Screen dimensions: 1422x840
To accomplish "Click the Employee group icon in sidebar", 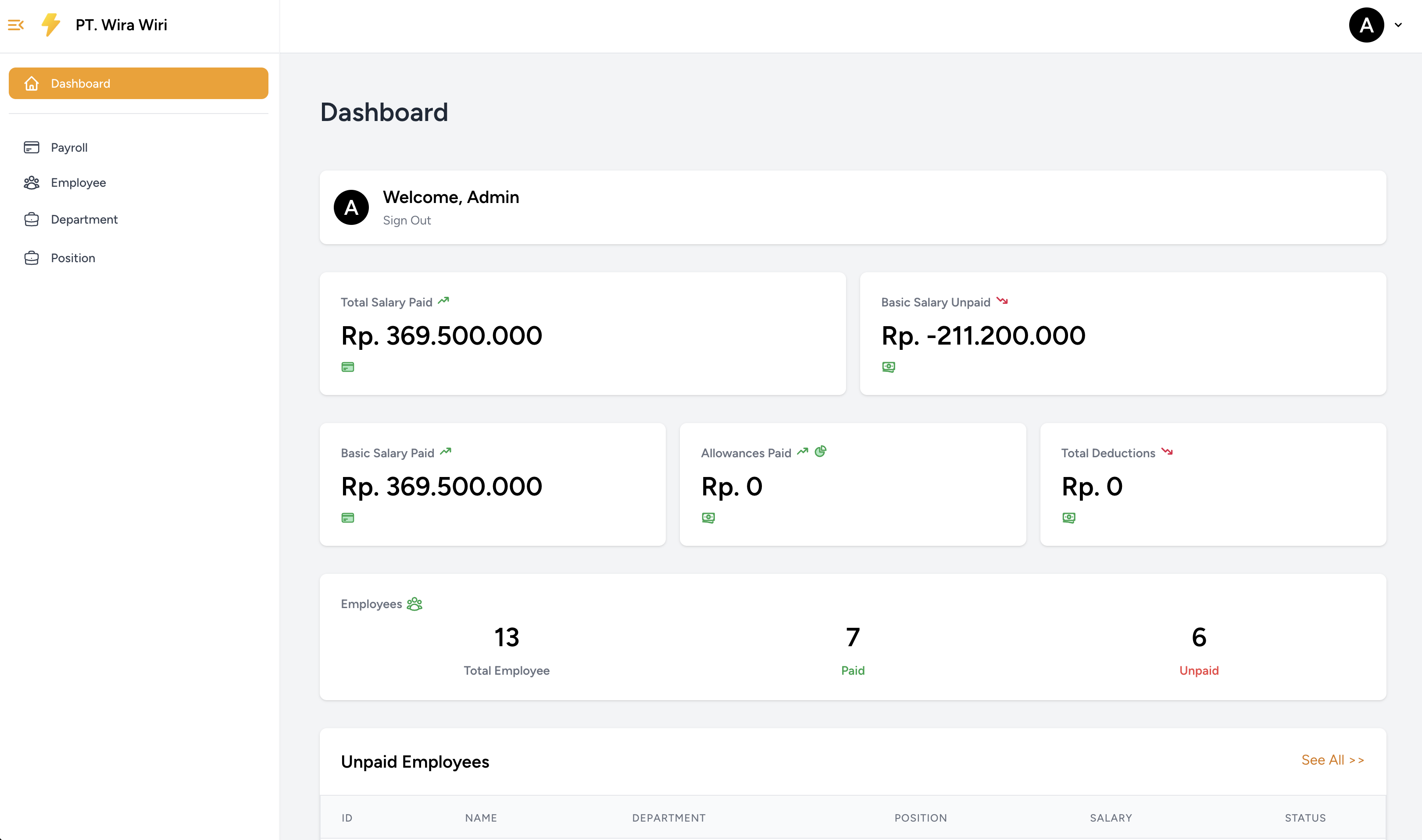I will (32, 182).
